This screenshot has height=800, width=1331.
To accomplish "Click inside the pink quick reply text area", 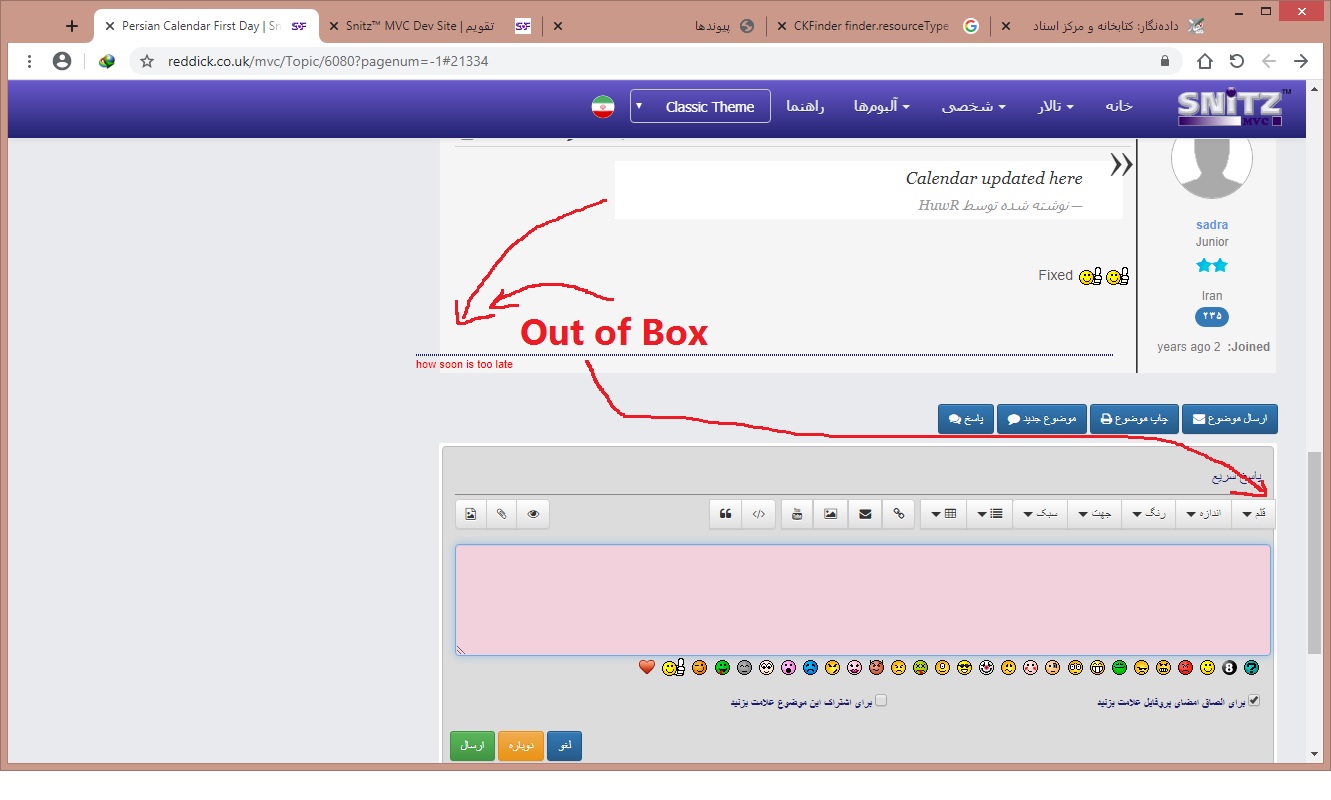I will tap(862, 600).
